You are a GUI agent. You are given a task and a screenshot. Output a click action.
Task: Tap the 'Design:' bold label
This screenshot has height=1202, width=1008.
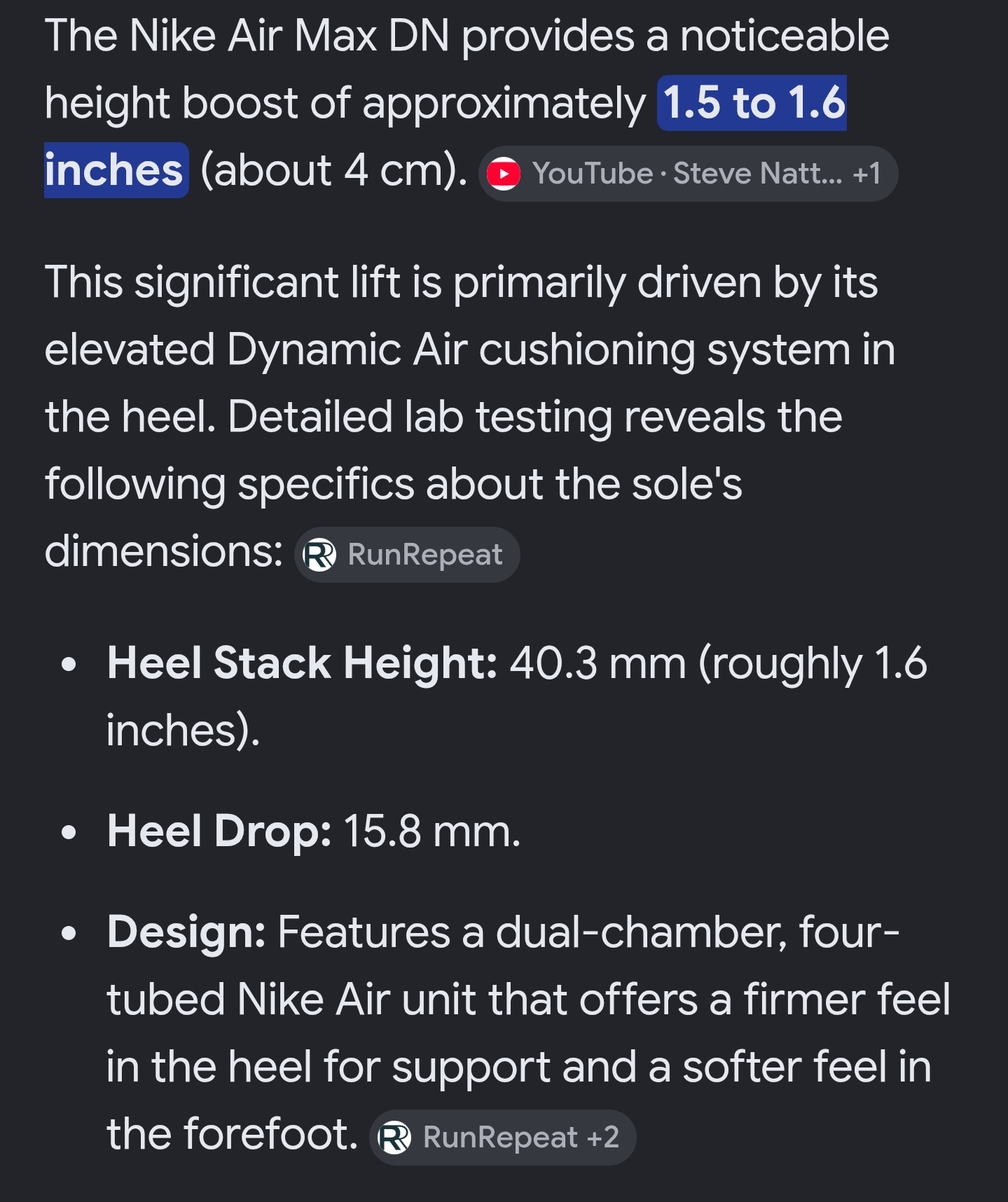(x=186, y=932)
